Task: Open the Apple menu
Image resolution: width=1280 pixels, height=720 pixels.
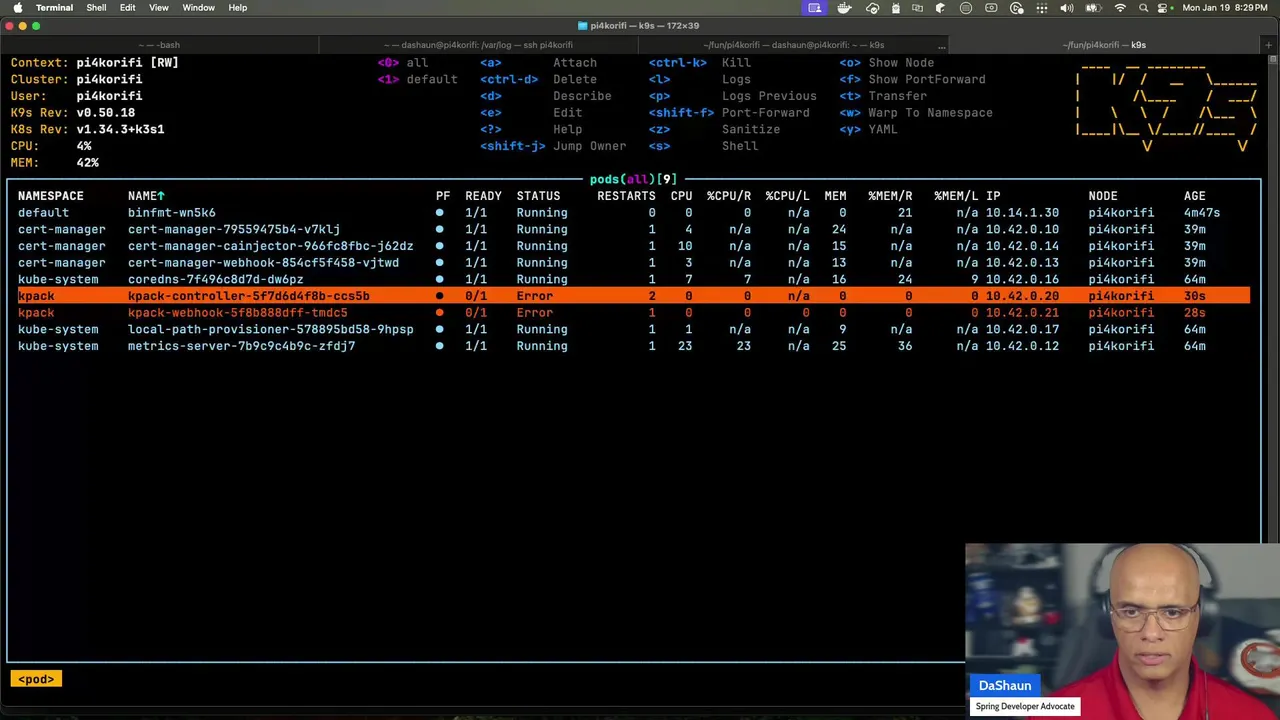Action: pos(17,8)
